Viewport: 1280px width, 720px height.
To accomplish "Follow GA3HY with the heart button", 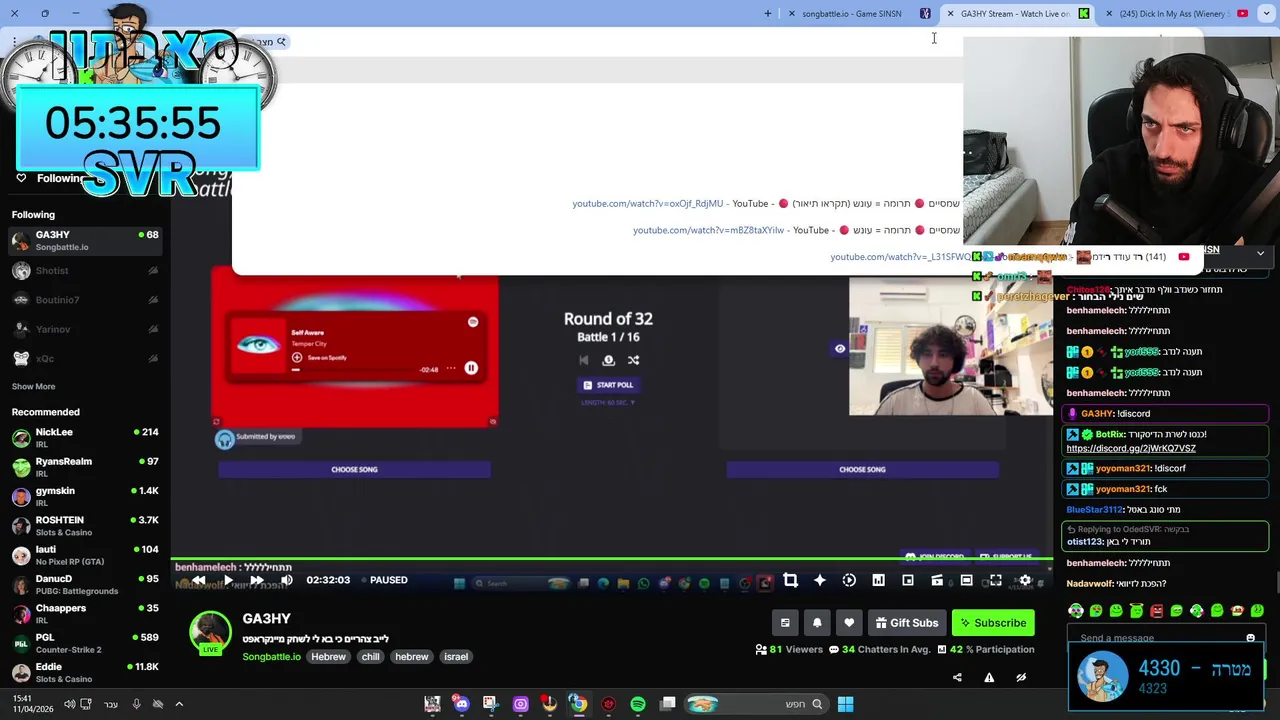I will [x=849, y=623].
